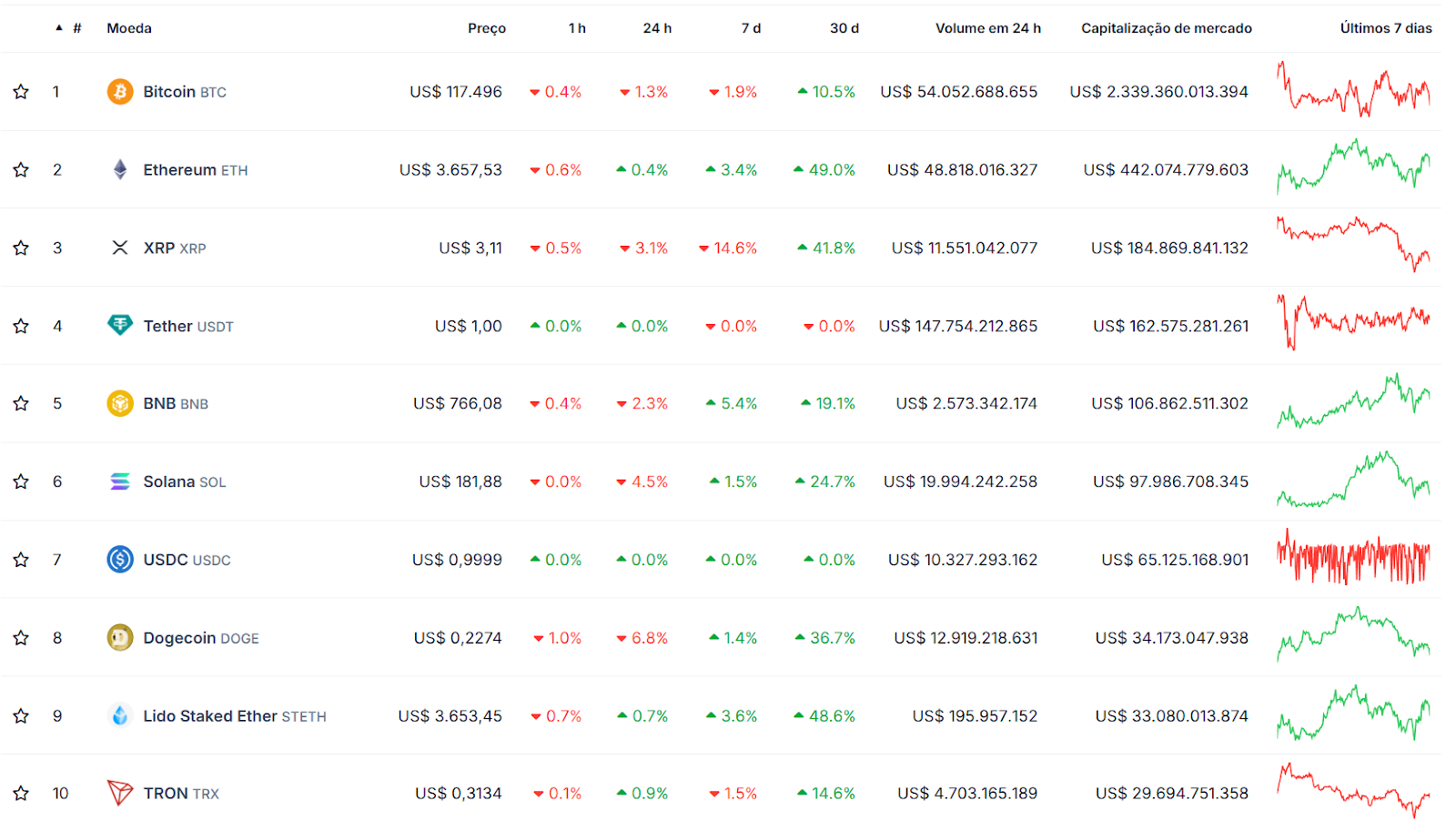
Task: Open the Solana SOL coin page
Action: click(185, 481)
